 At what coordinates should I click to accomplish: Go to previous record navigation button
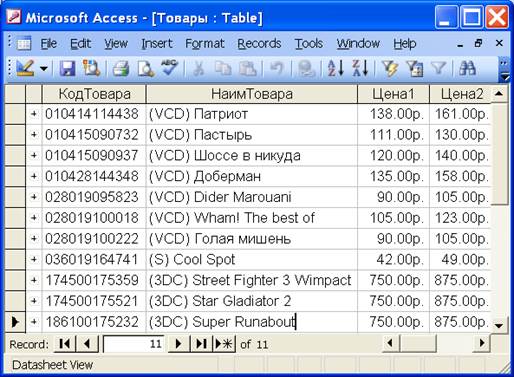87,344
